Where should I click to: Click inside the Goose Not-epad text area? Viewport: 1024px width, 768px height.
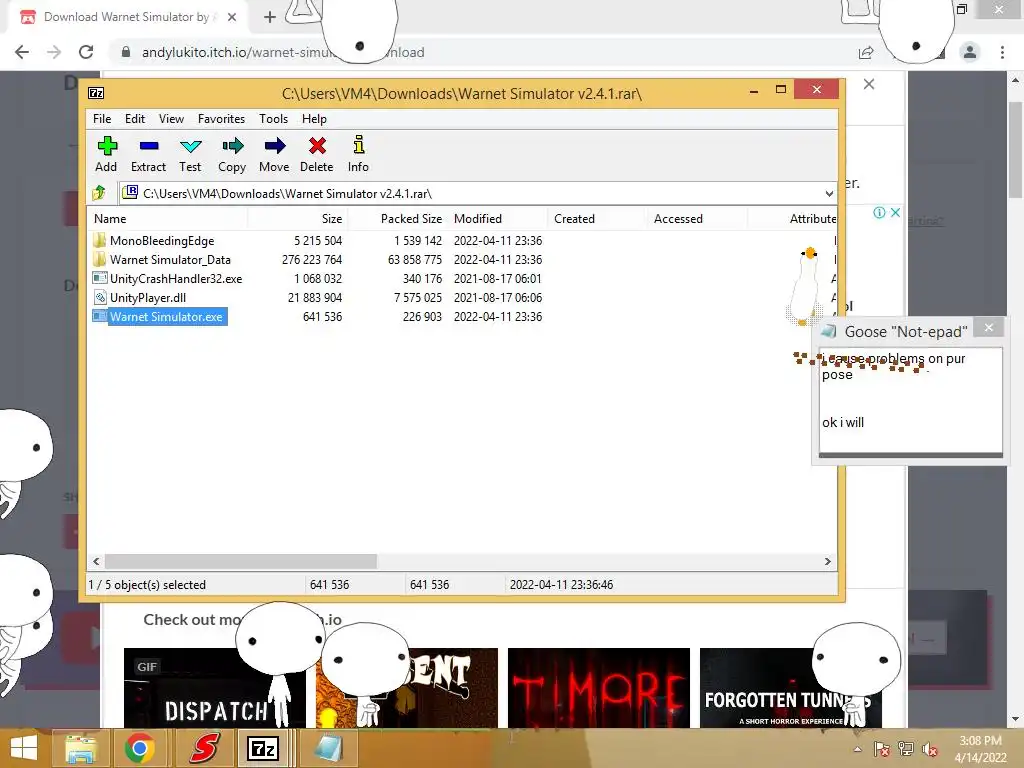910,400
